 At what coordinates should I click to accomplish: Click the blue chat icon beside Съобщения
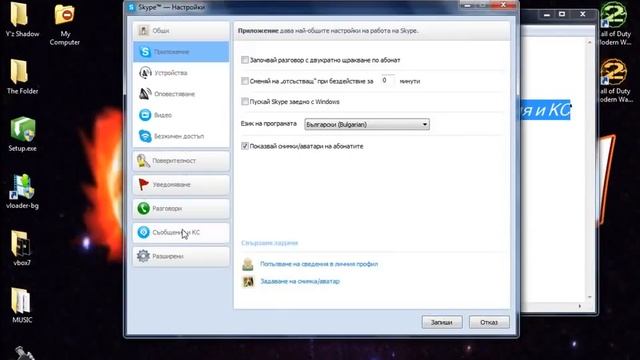coord(143,232)
